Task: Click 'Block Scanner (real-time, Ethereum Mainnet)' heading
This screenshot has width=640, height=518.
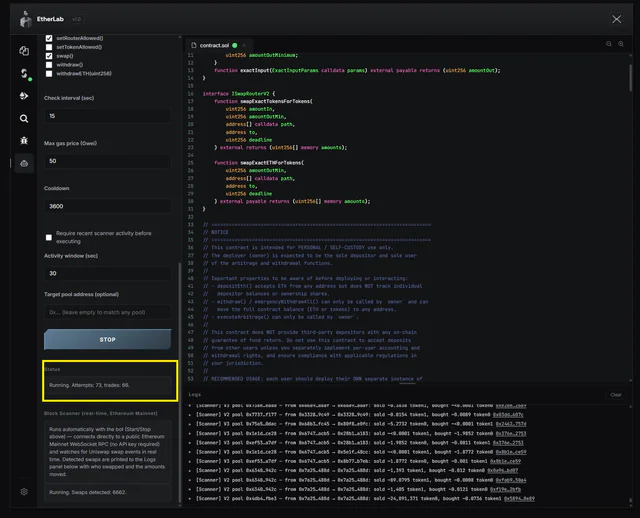Action: (101, 414)
